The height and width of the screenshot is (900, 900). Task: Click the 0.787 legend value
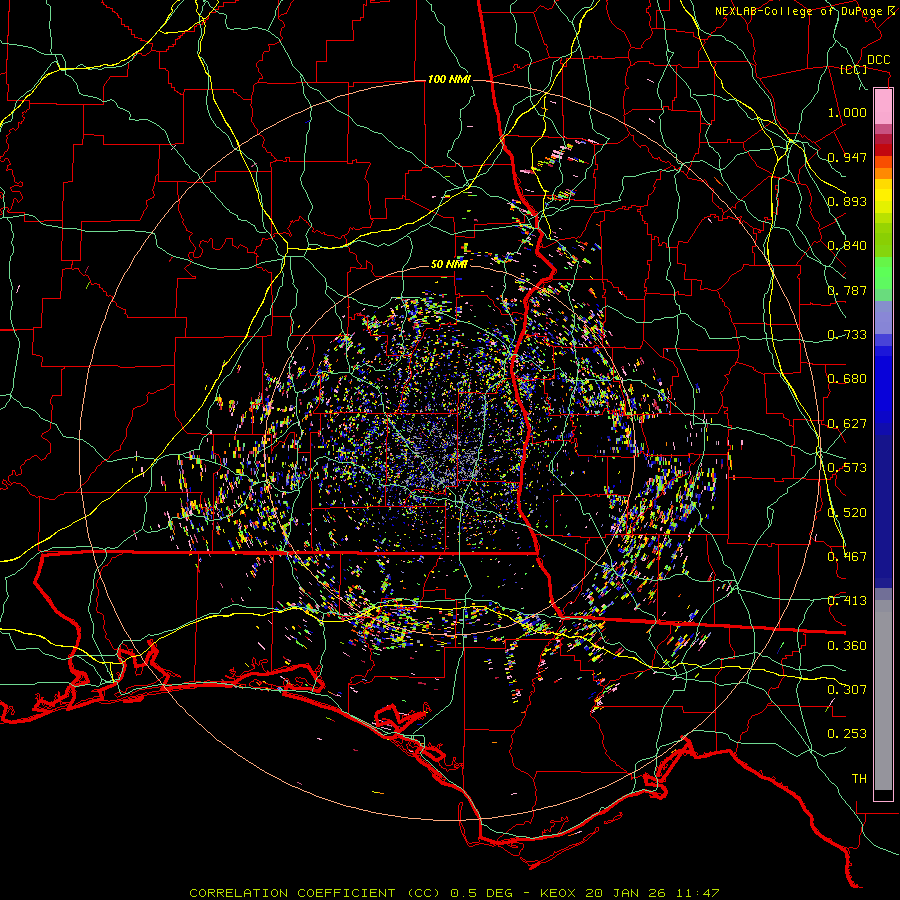coord(847,290)
